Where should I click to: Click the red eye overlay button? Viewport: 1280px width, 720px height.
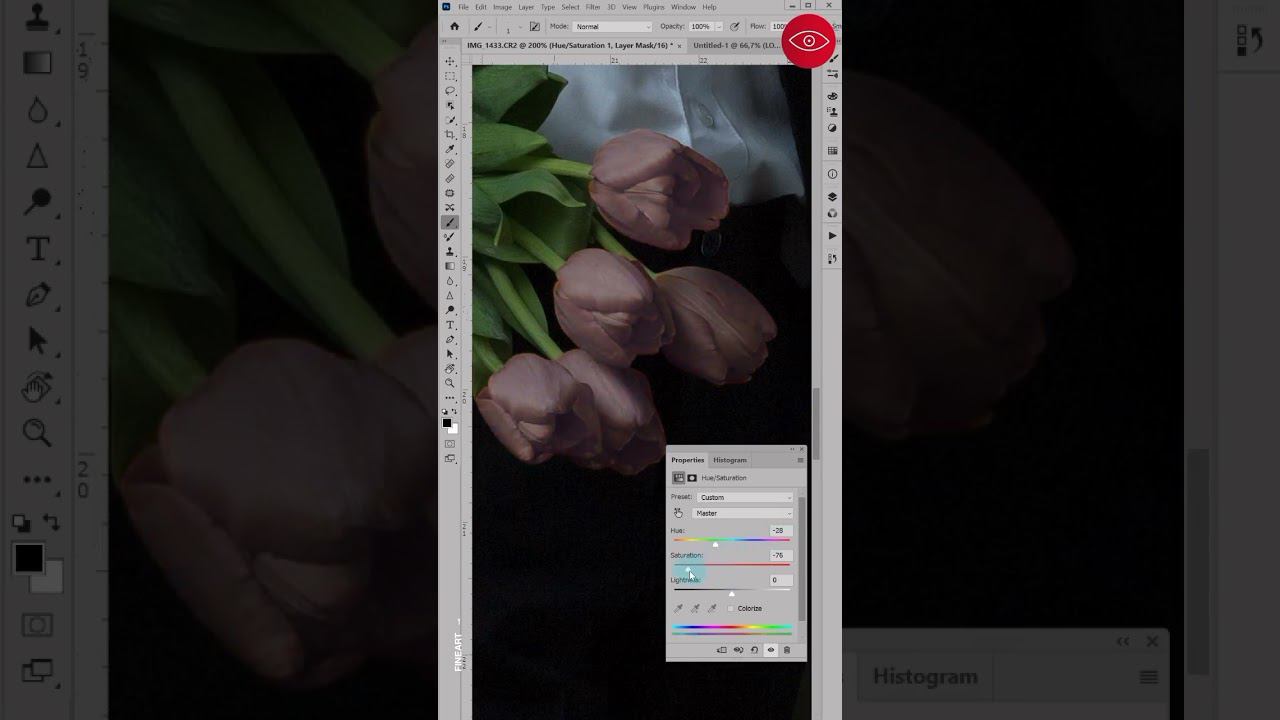coord(808,41)
